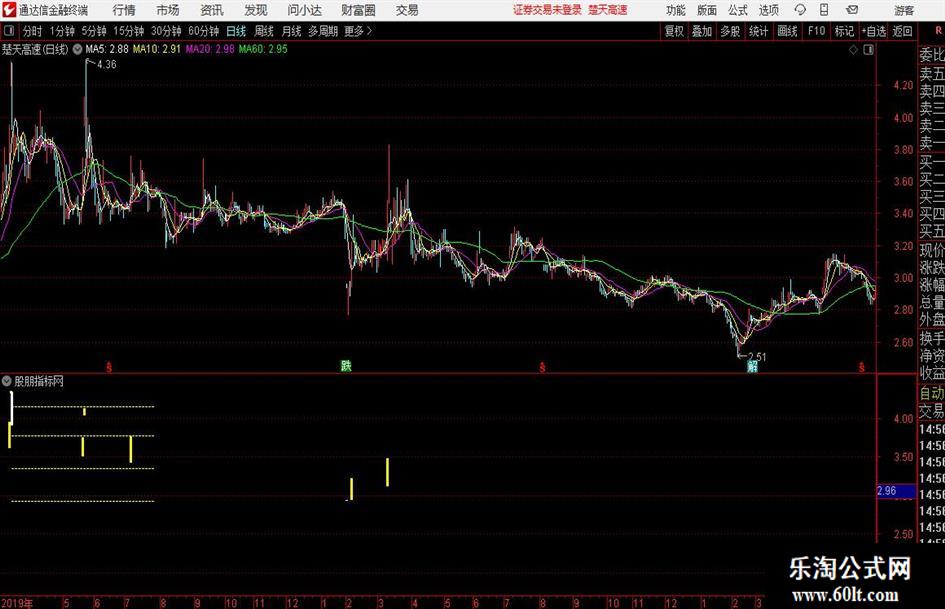Image resolution: width=945 pixels, height=609 pixels.
Task: Open the 功能 menu
Action: [x=676, y=10]
